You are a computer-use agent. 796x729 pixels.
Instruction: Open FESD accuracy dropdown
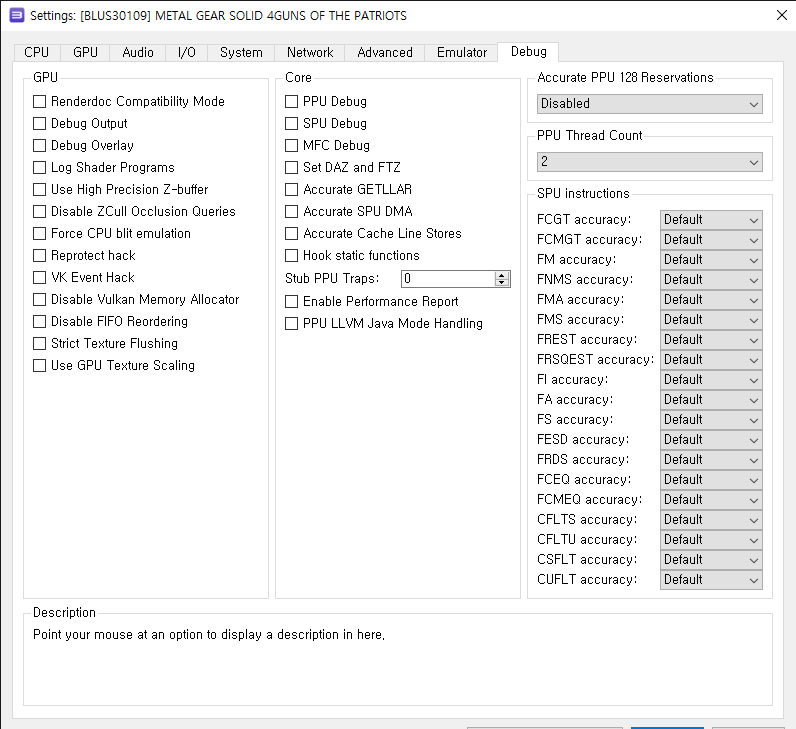pos(711,440)
